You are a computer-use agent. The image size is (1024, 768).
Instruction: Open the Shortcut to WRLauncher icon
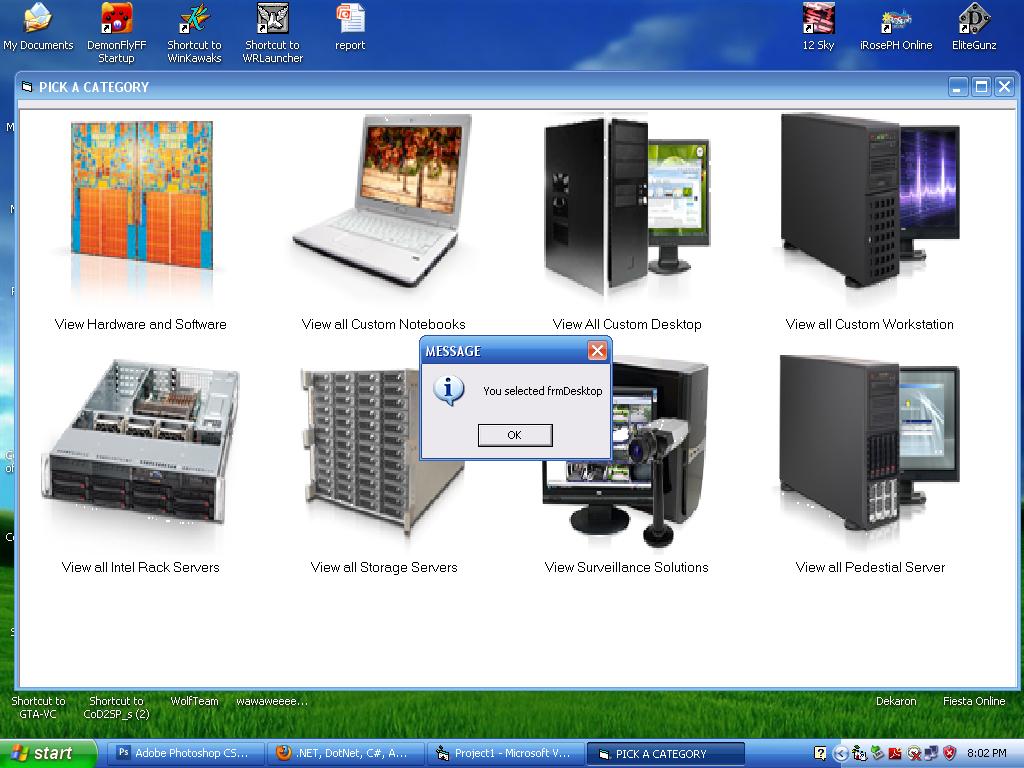point(272,19)
